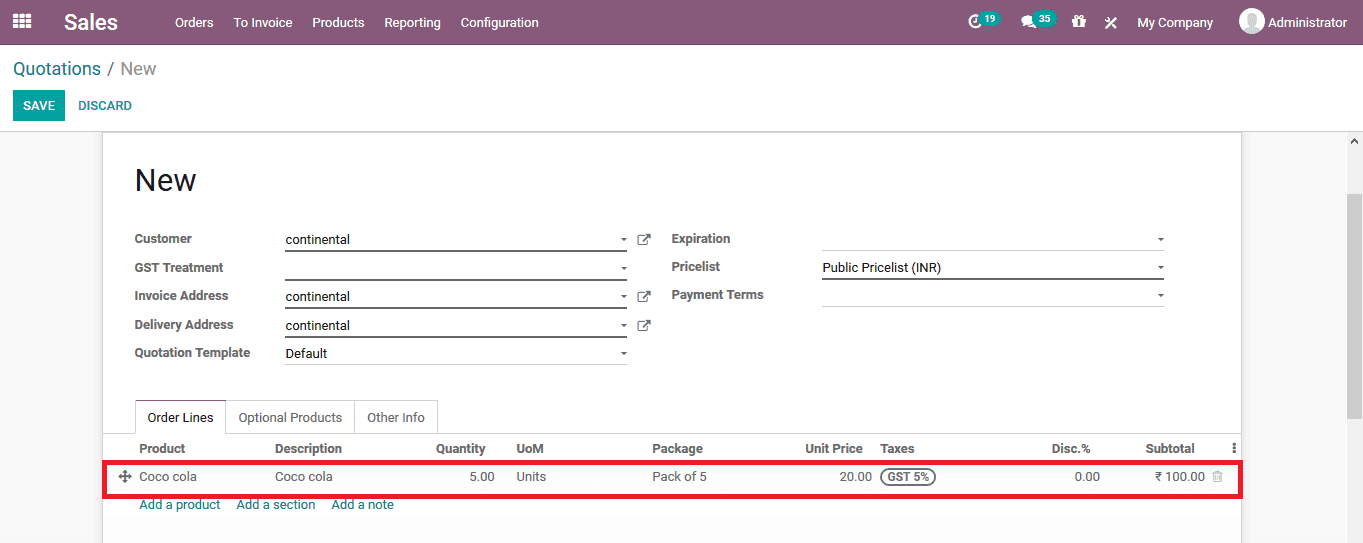Open the Expiration date dropdown
This screenshot has height=543, width=1363.
[x=1160, y=240]
